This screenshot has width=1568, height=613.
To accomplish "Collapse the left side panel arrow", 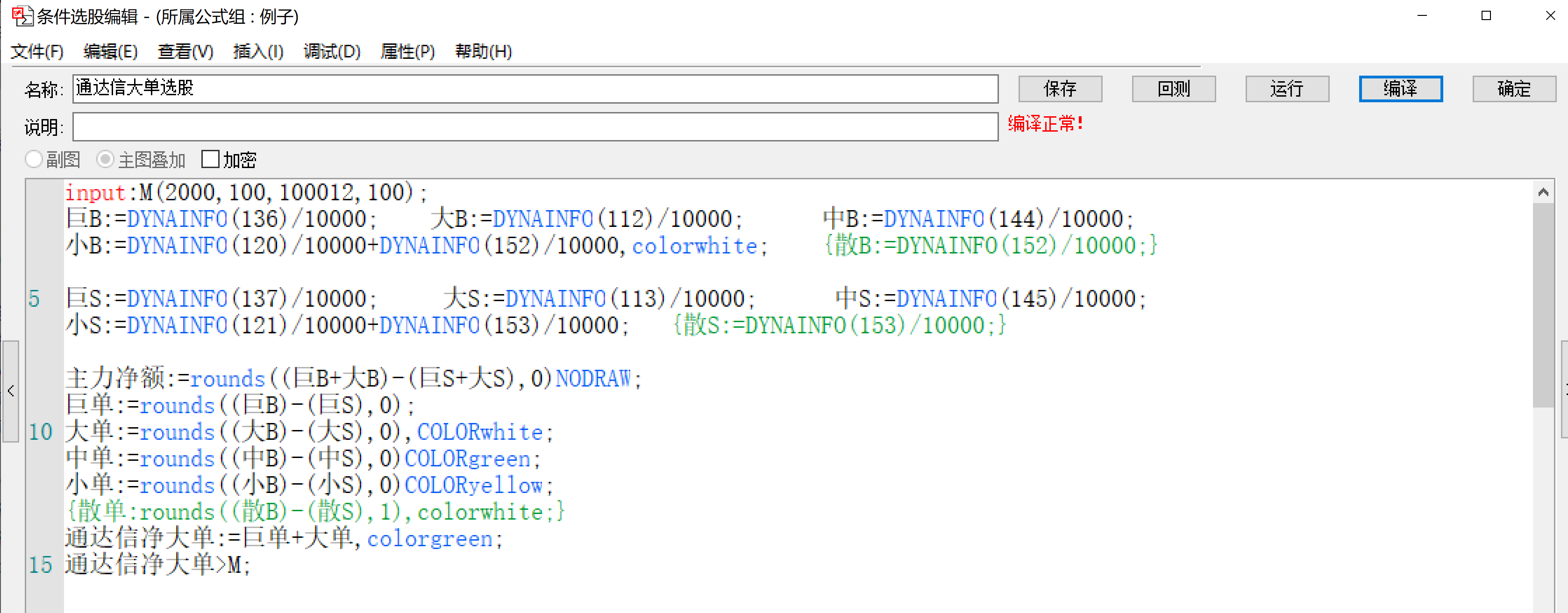I will (10, 390).
